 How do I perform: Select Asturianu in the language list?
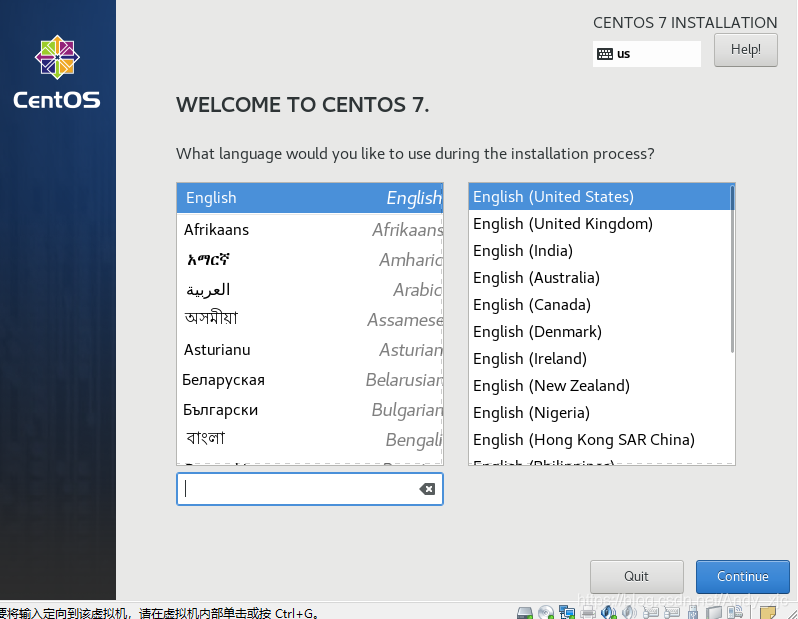click(310, 350)
